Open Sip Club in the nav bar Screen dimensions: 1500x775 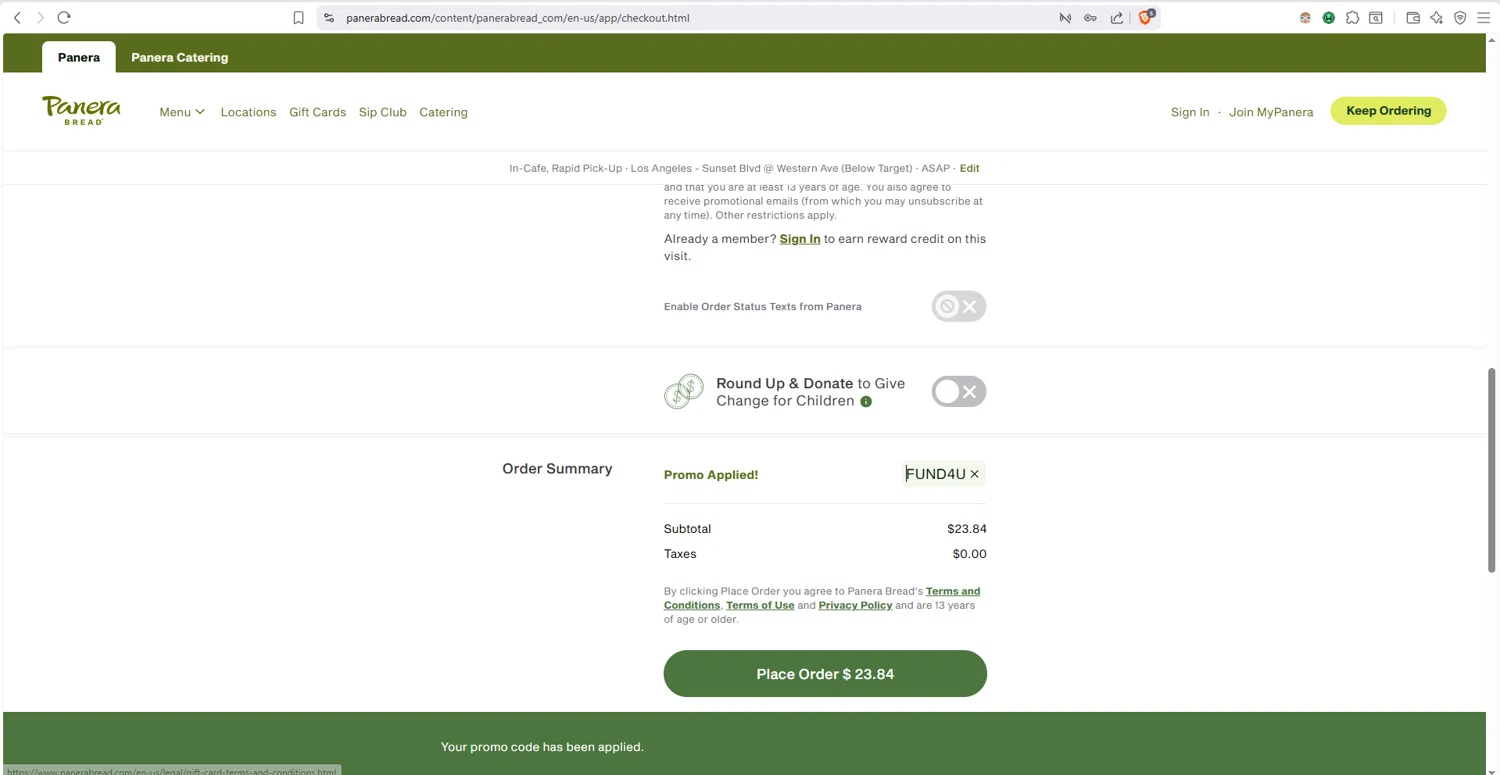pos(383,112)
